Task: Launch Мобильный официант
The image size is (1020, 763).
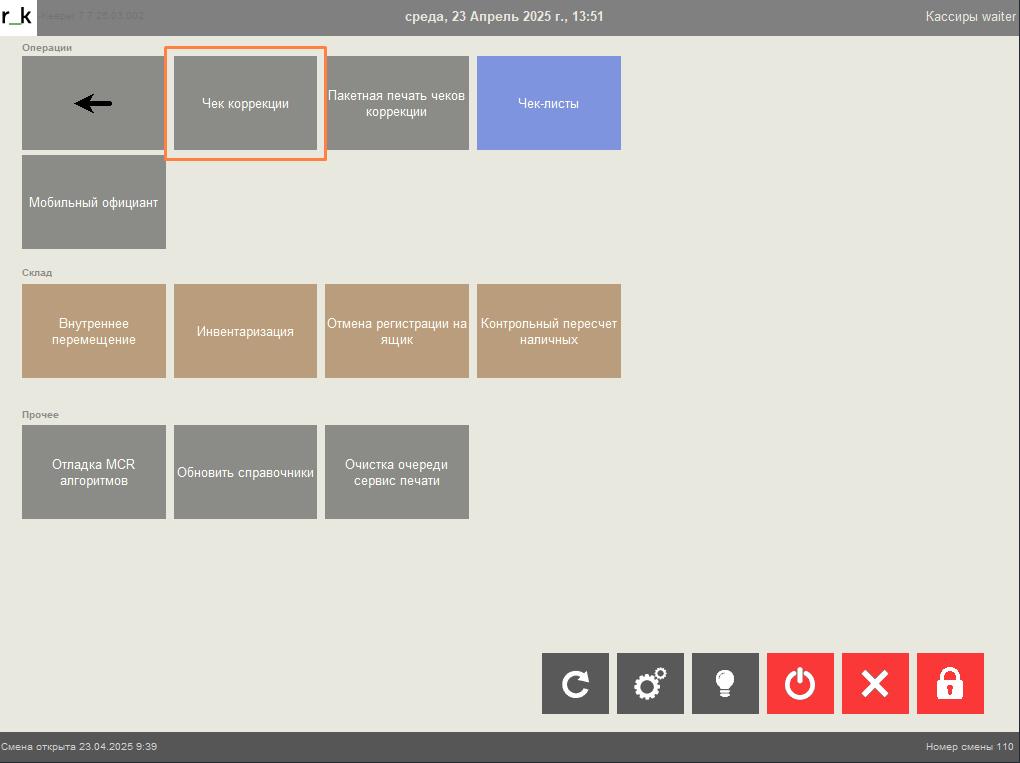Action: coord(94,202)
